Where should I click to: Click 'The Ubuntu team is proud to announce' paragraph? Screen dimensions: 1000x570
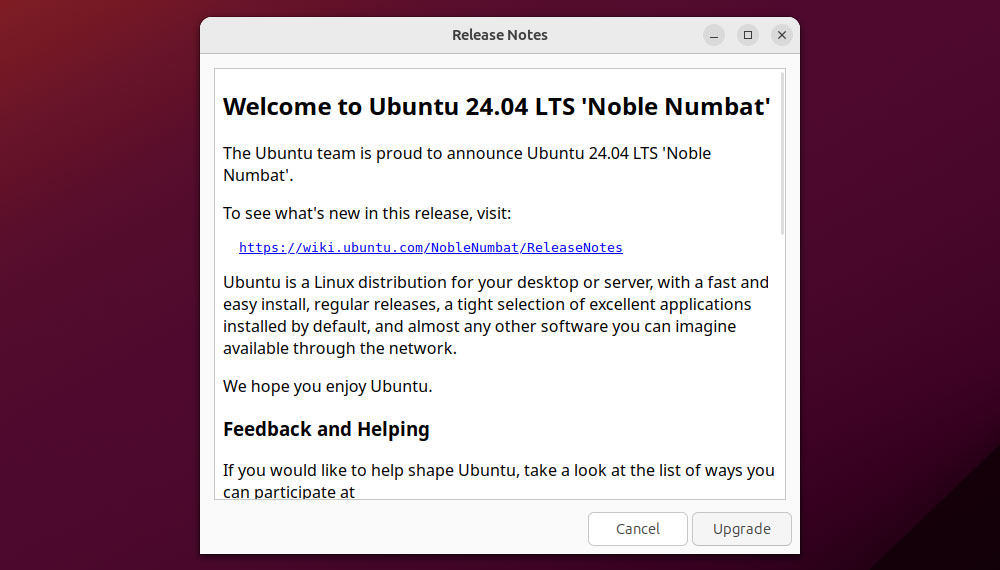[467, 164]
